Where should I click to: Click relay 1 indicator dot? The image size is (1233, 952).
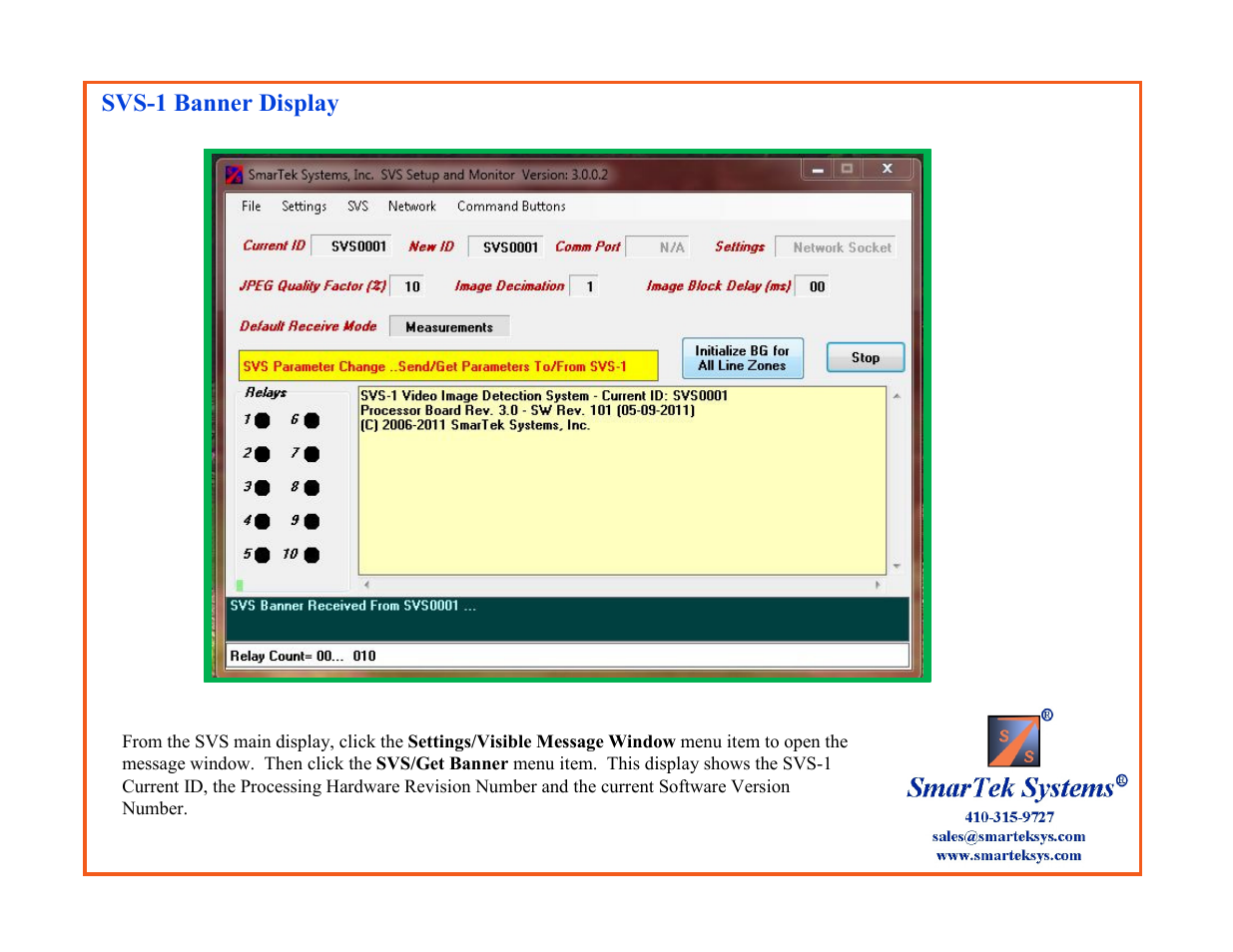click(x=263, y=421)
